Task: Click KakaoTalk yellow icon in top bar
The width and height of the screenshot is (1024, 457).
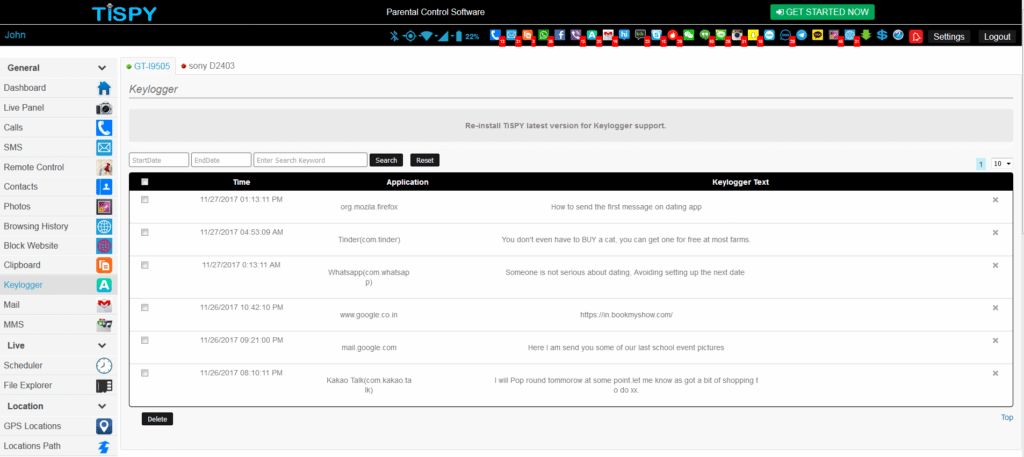Action: (x=817, y=35)
